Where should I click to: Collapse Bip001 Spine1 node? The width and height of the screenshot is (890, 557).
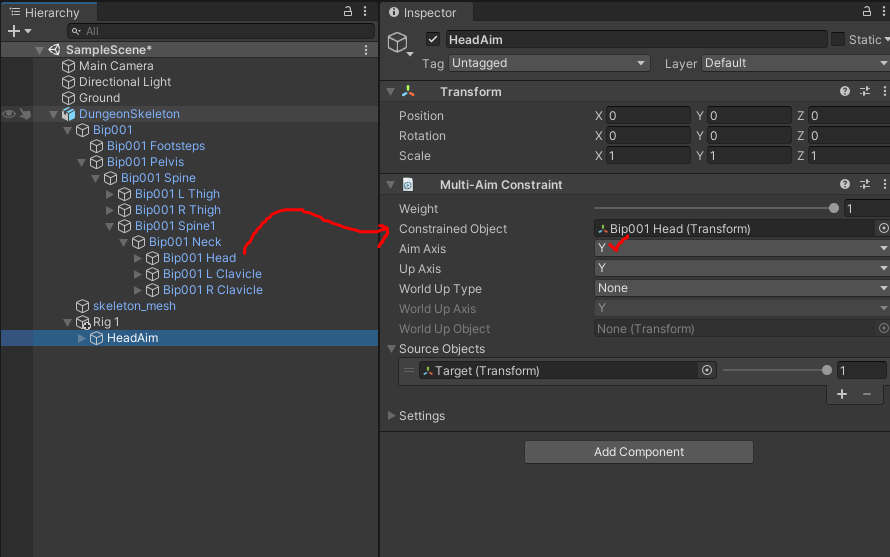click(x=110, y=226)
